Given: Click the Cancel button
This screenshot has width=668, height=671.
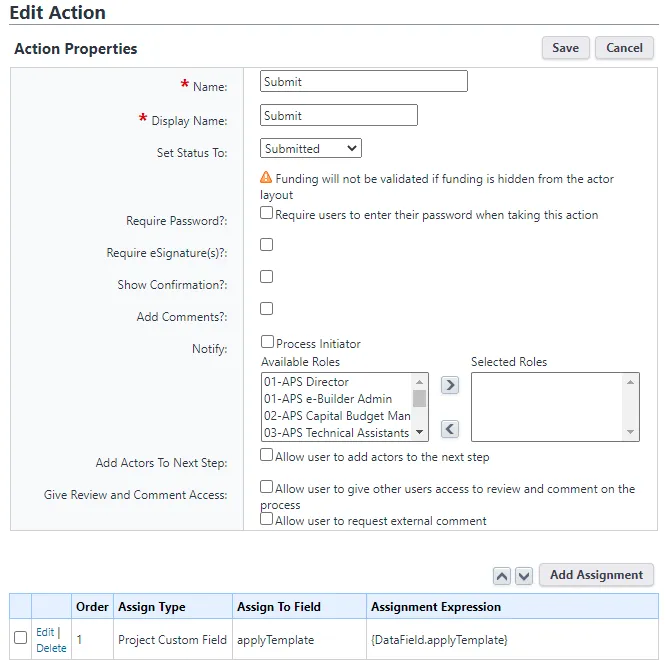Looking at the screenshot, I should [x=624, y=48].
